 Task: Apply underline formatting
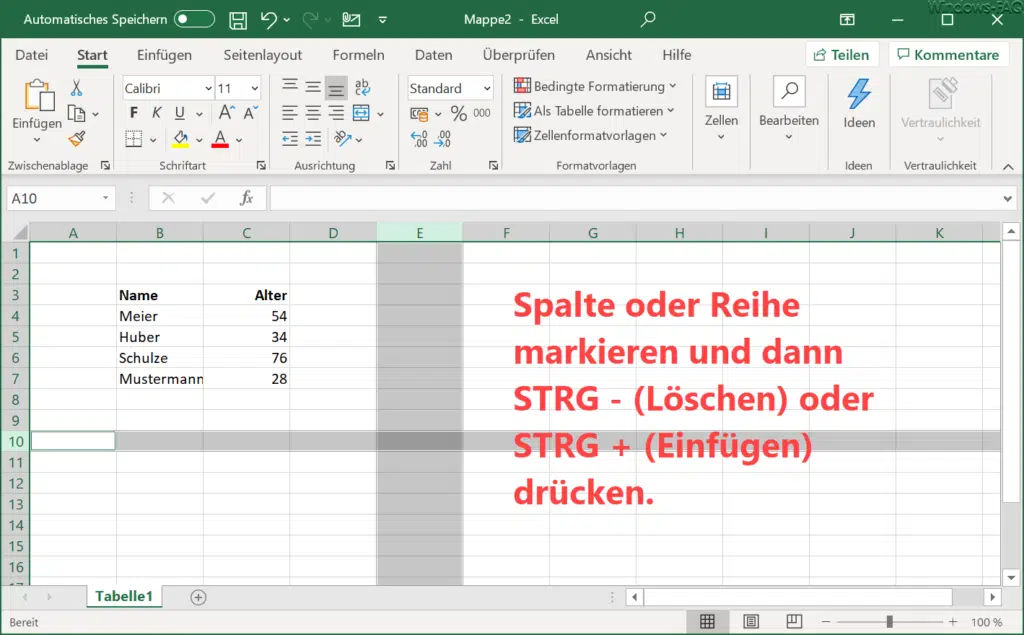pos(180,112)
